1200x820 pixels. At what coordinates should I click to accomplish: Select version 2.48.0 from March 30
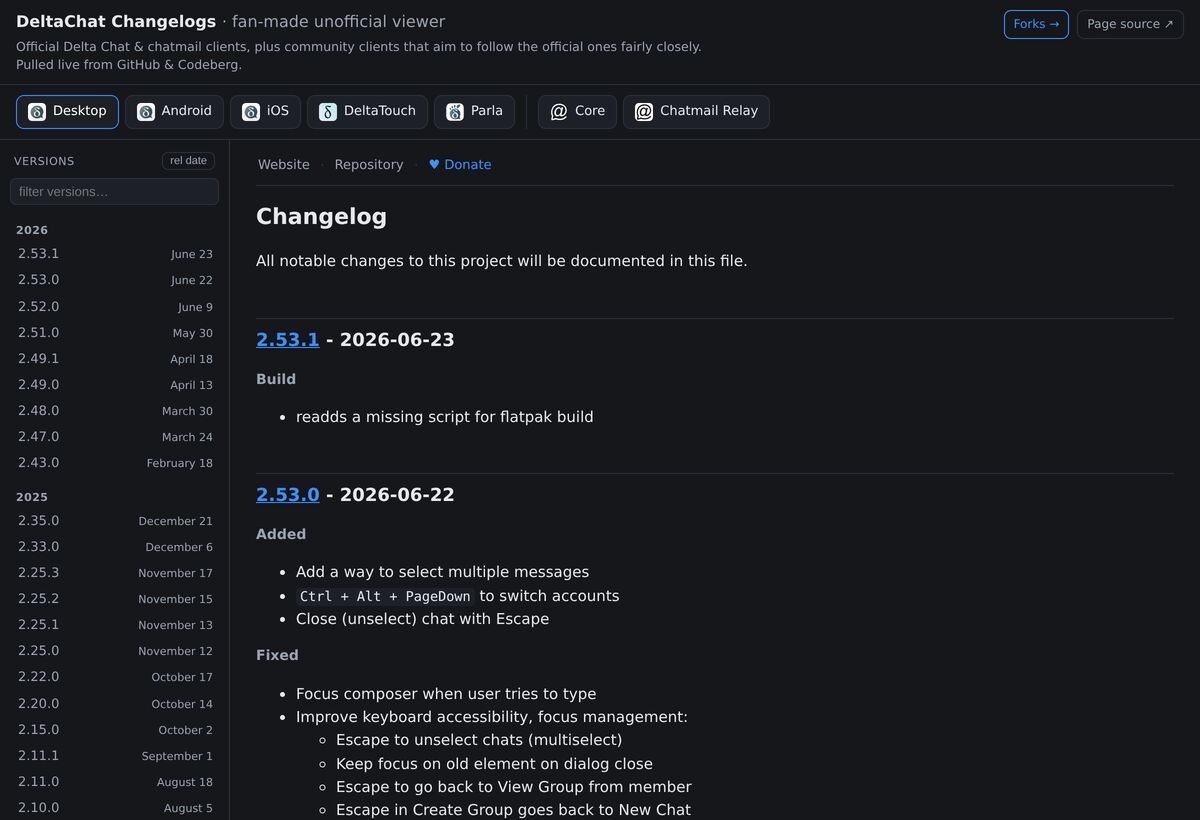[114, 411]
